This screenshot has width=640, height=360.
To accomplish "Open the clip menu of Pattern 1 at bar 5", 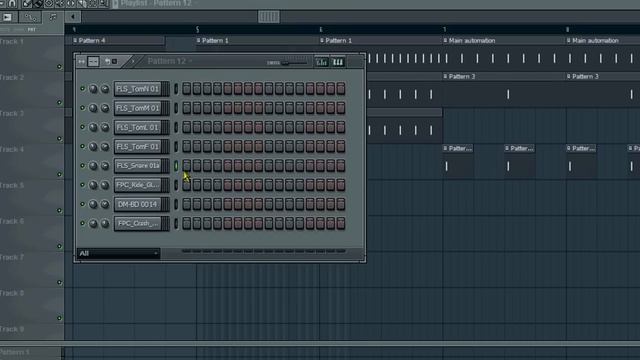I will [x=198, y=40].
